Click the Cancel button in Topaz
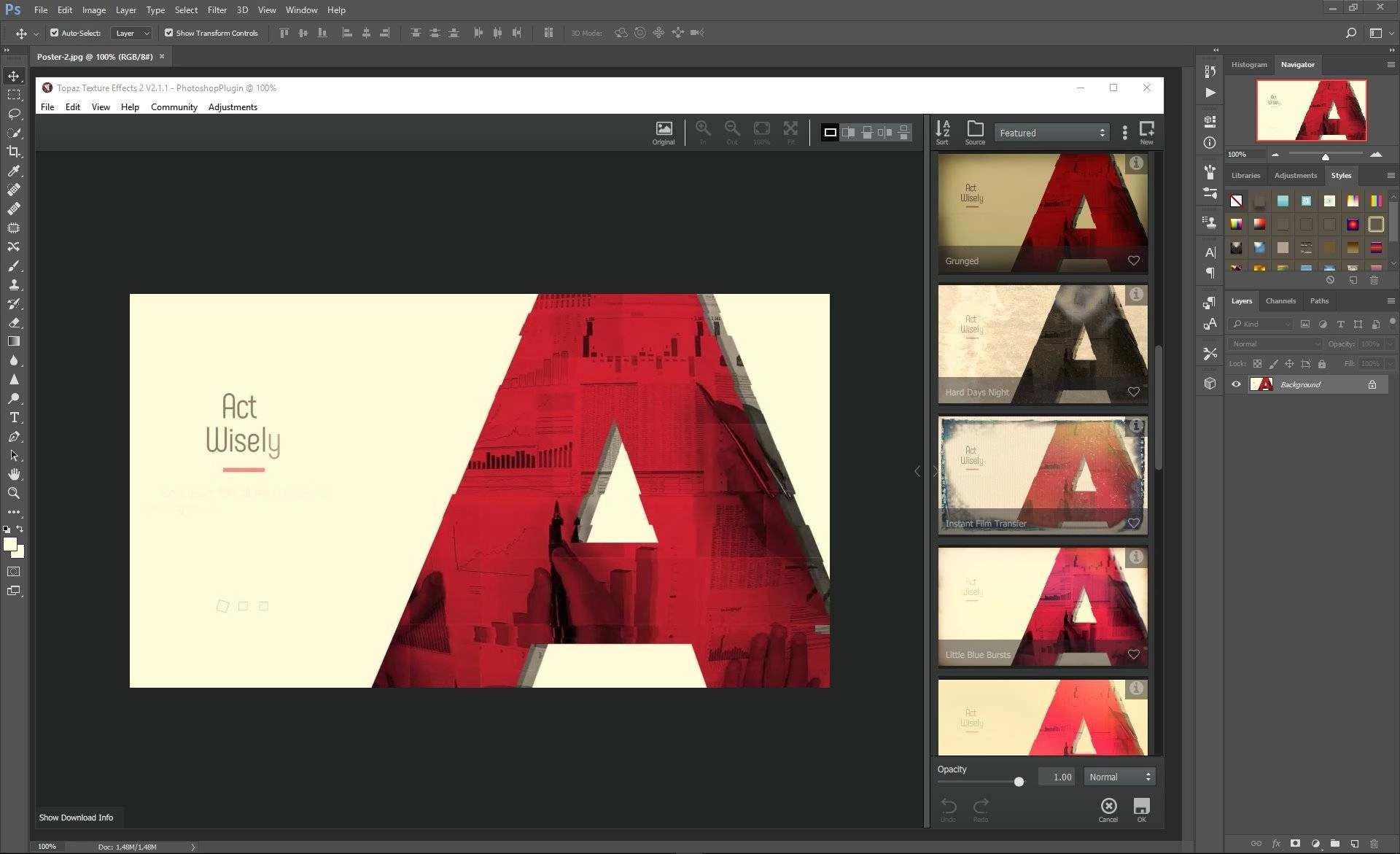 [x=1108, y=810]
